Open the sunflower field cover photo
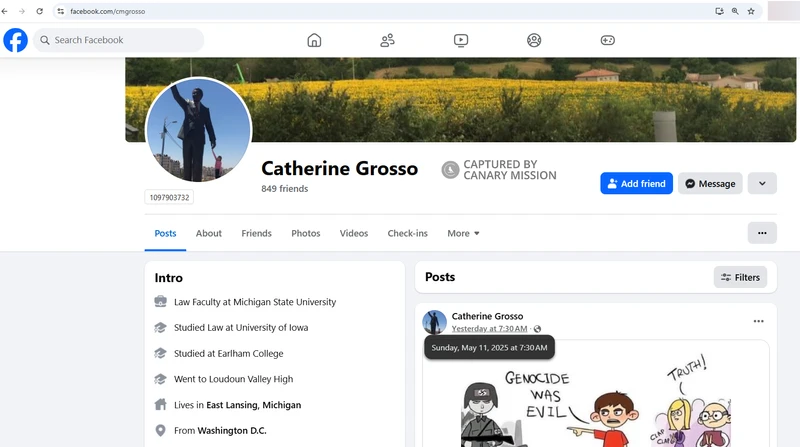The width and height of the screenshot is (800, 447). click(x=460, y=100)
